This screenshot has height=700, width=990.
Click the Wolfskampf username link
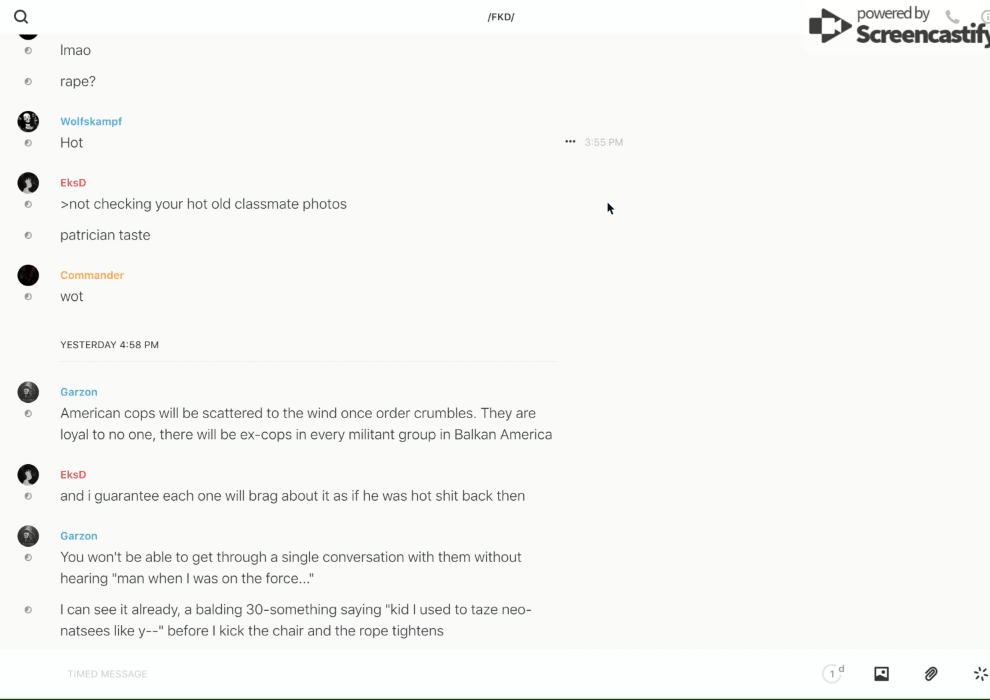pyautogui.click(x=91, y=122)
